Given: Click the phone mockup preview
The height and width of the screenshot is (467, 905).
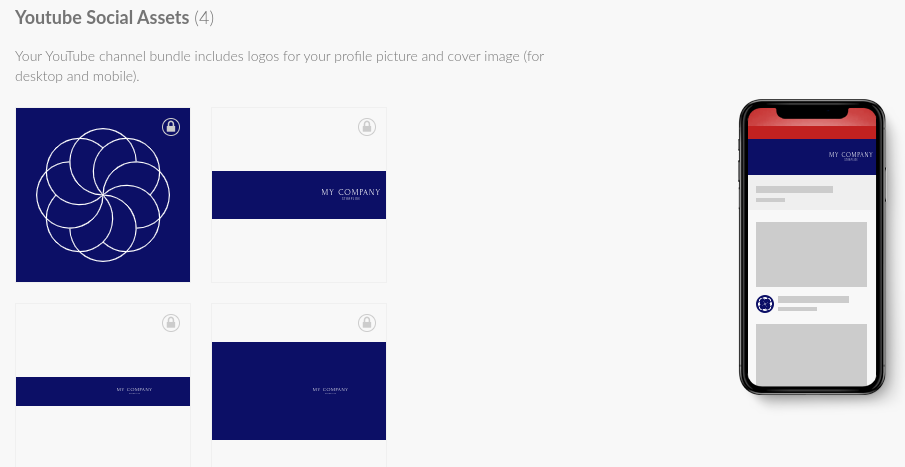Looking at the screenshot, I should click(811, 247).
